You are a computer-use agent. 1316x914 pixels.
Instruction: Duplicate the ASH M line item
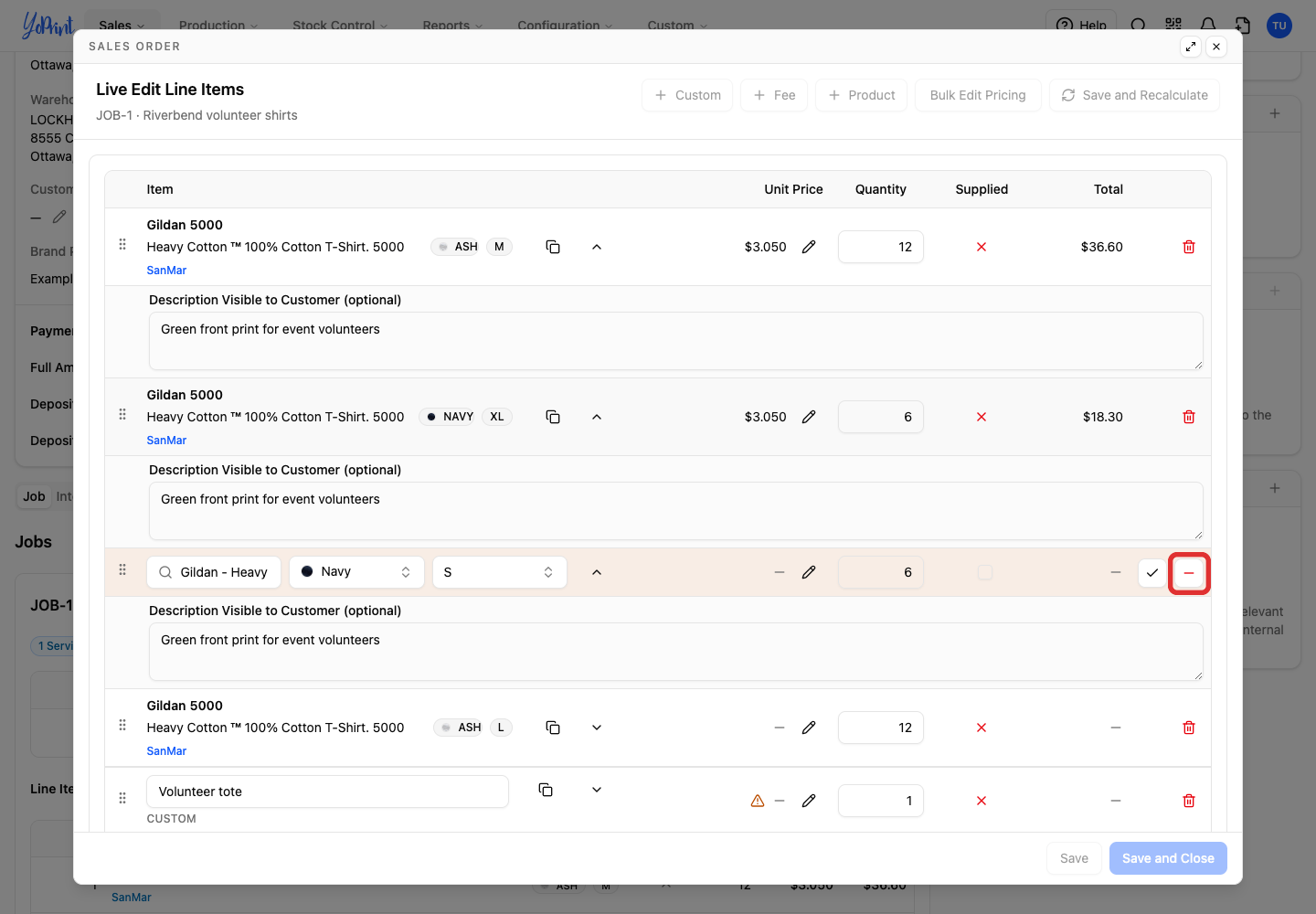point(553,247)
